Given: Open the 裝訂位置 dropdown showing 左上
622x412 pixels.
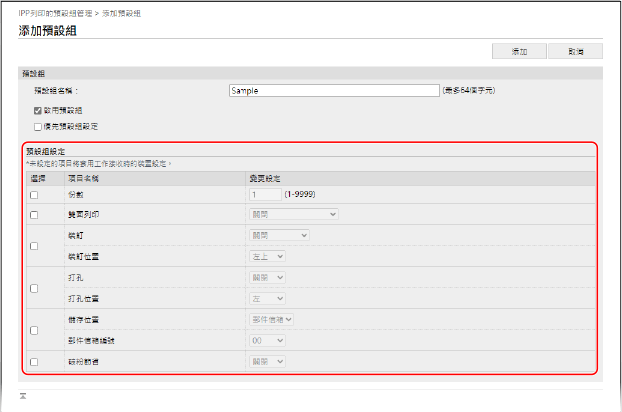Looking at the screenshot, I should (267, 256).
